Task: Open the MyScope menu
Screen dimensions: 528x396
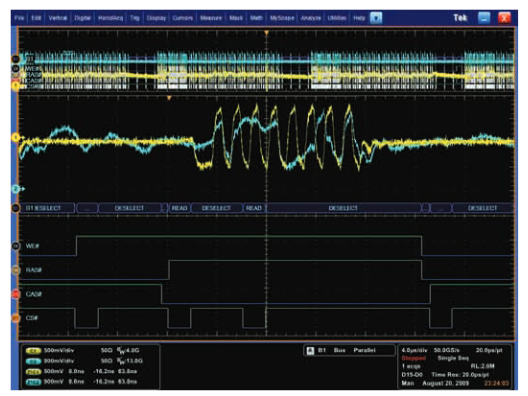Action: tap(282, 18)
